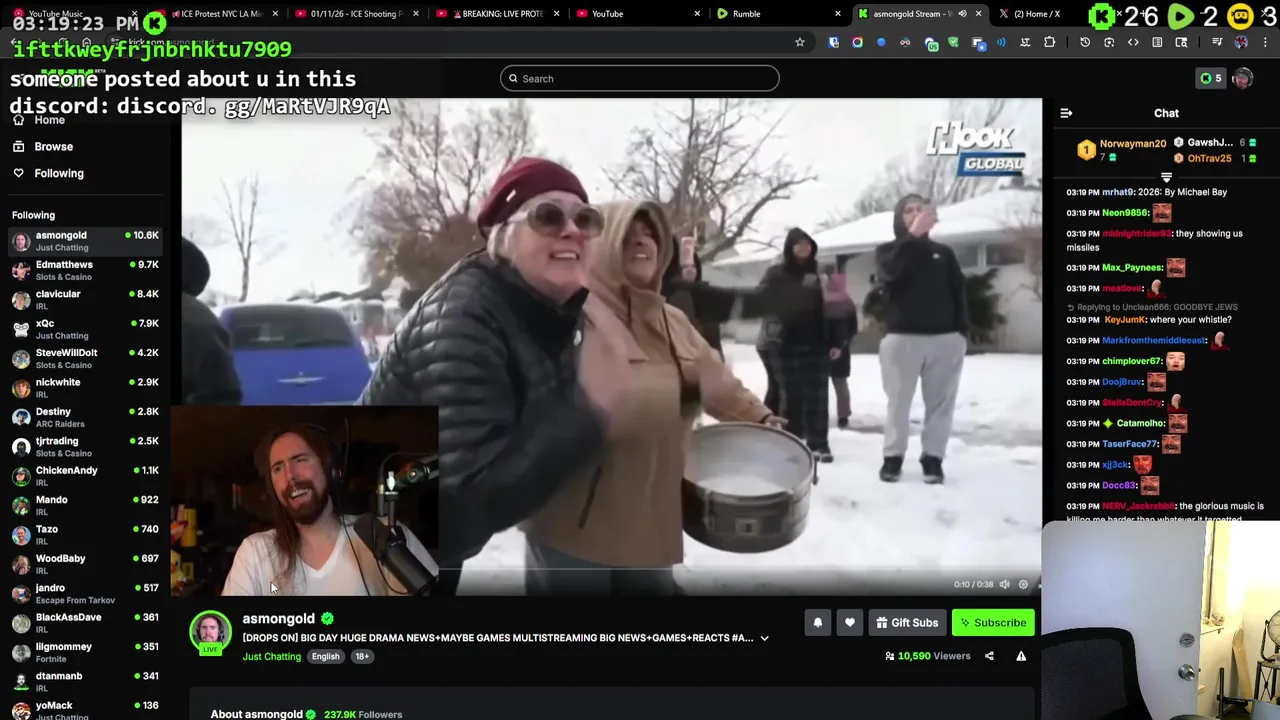The image size is (1280, 720).
Task: Open browser three-dot menu
Action: 1265,42
